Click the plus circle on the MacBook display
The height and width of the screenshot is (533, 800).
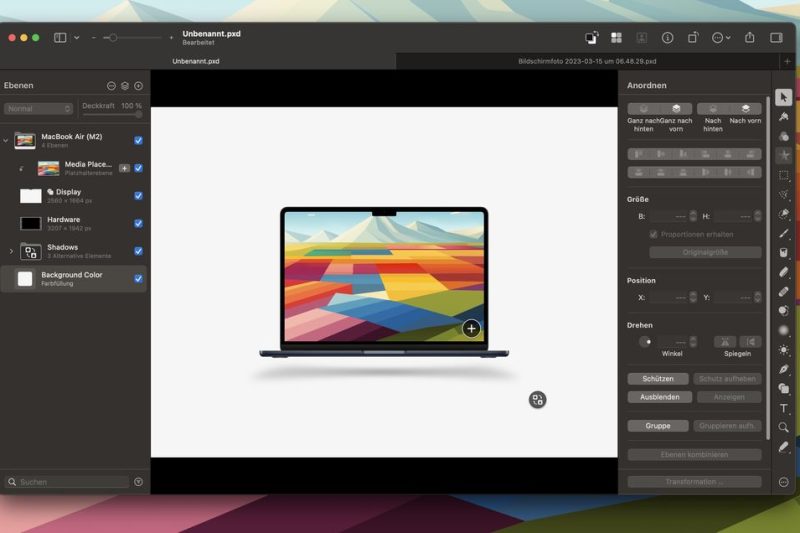coord(471,328)
